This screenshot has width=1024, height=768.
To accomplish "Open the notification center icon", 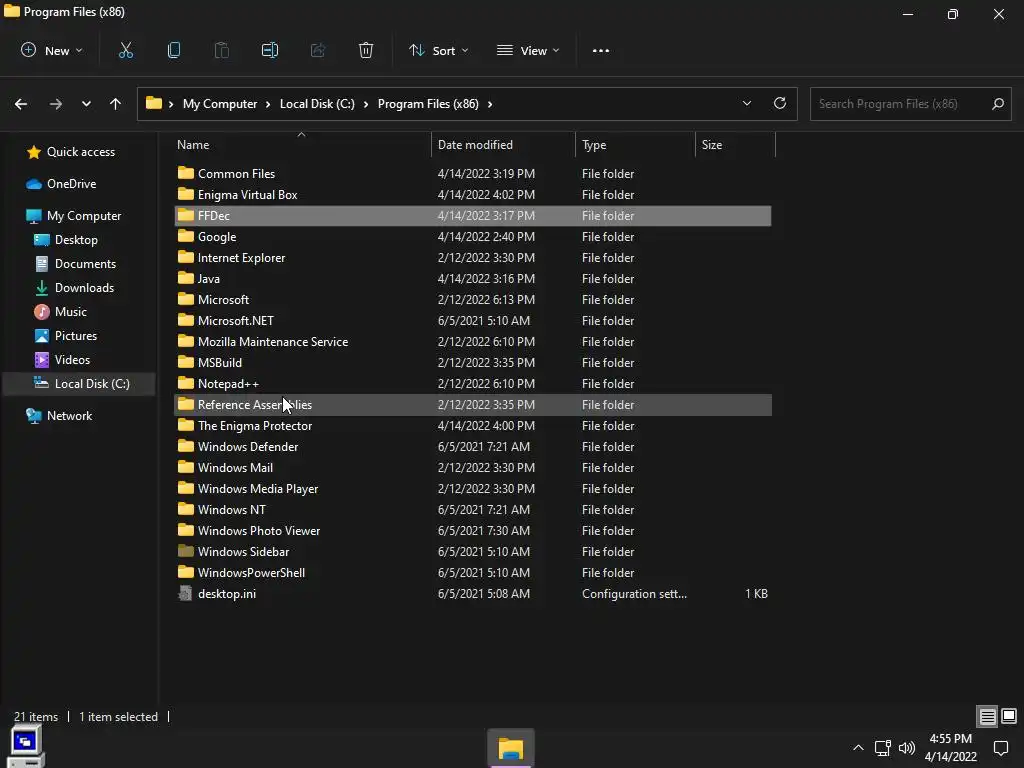I will point(1000,748).
